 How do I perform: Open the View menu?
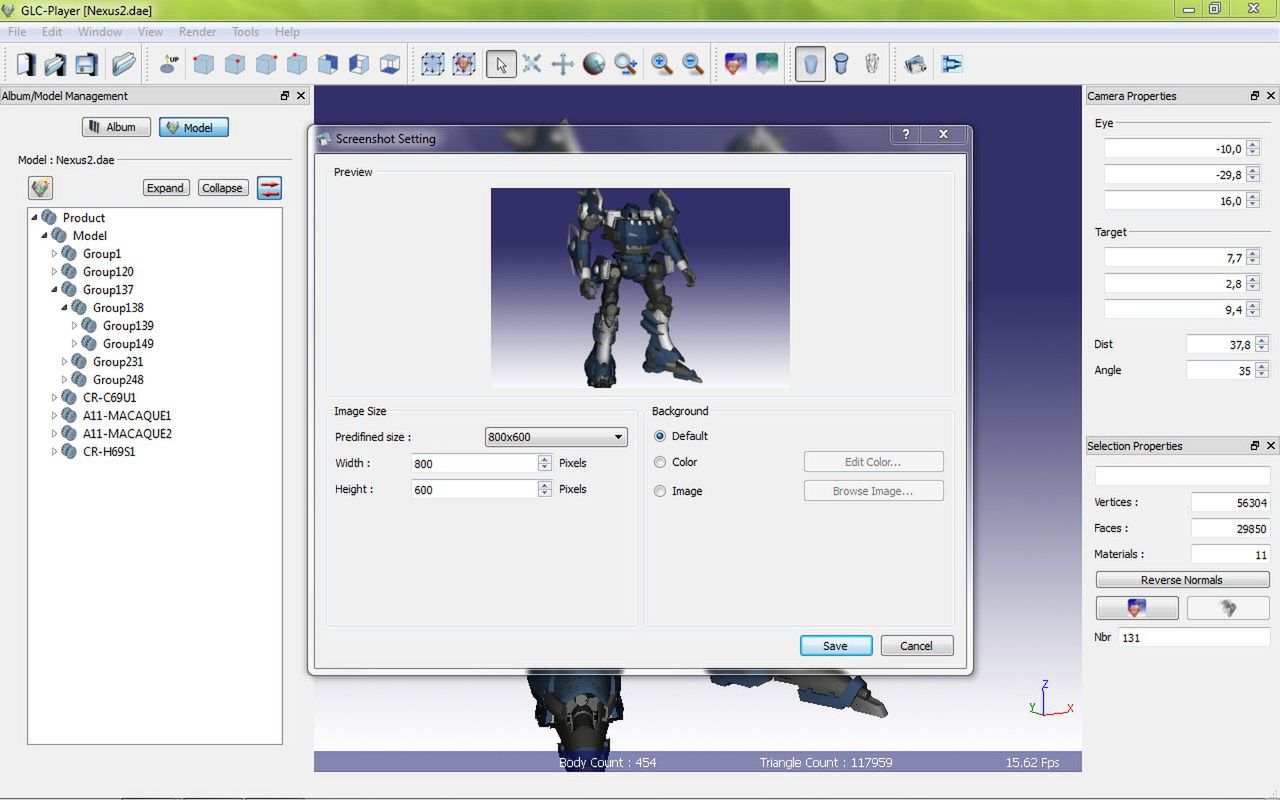click(150, 32)
